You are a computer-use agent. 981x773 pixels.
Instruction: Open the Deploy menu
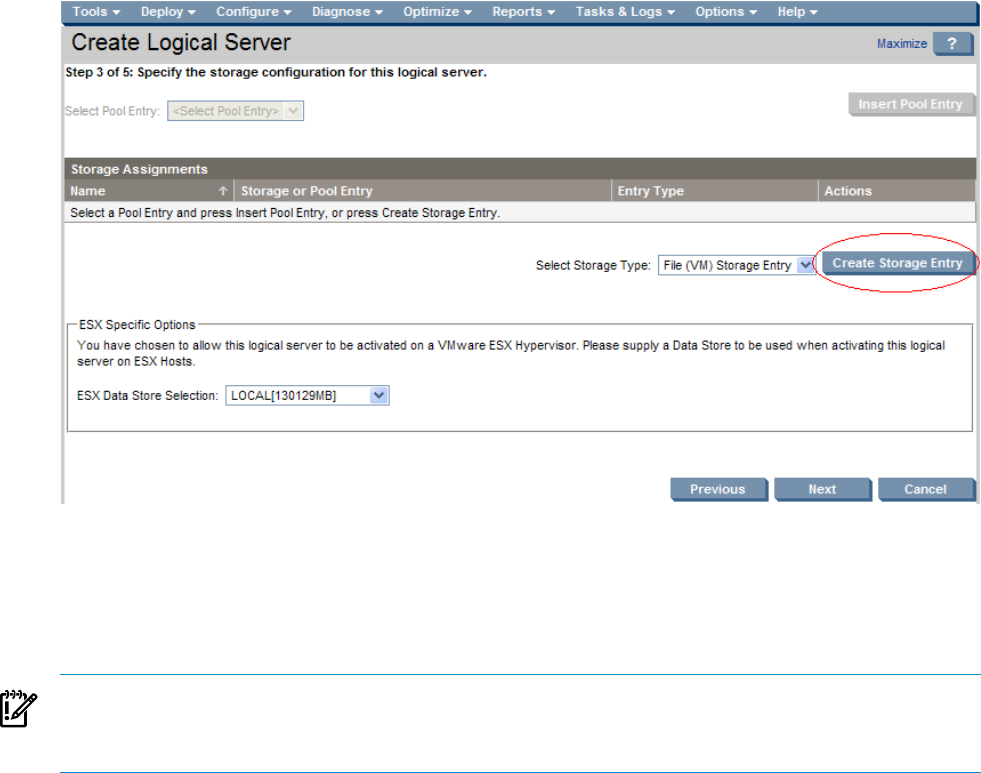click(x=167, y=12)
